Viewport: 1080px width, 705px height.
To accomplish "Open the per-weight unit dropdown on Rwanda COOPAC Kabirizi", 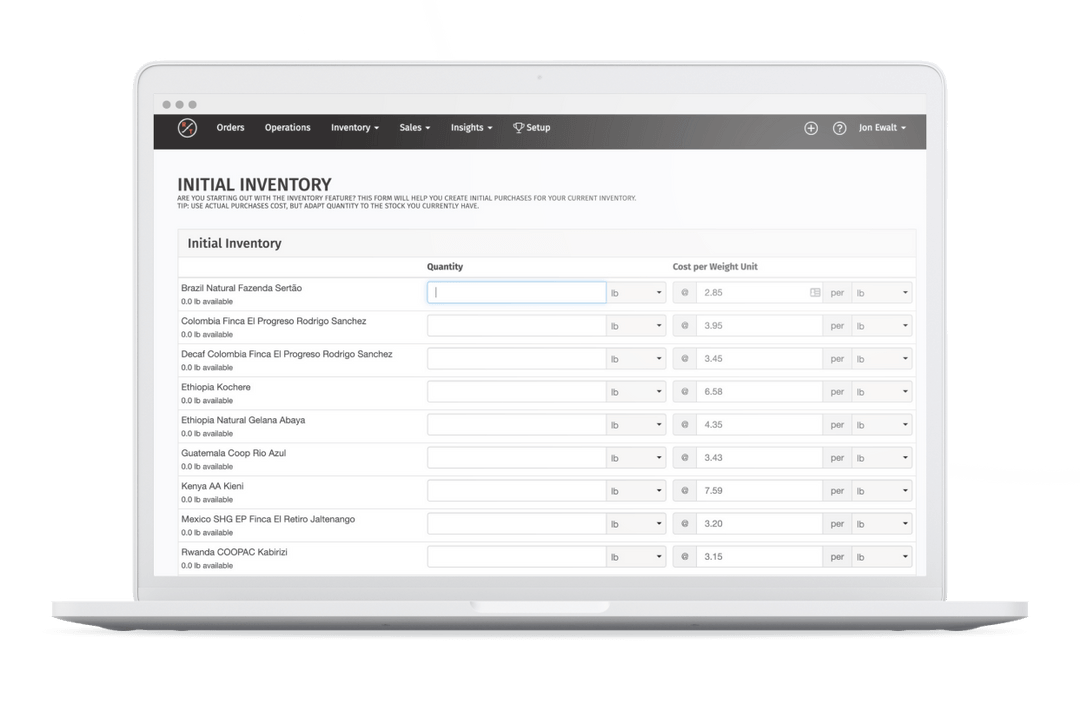I will point(881,556).
